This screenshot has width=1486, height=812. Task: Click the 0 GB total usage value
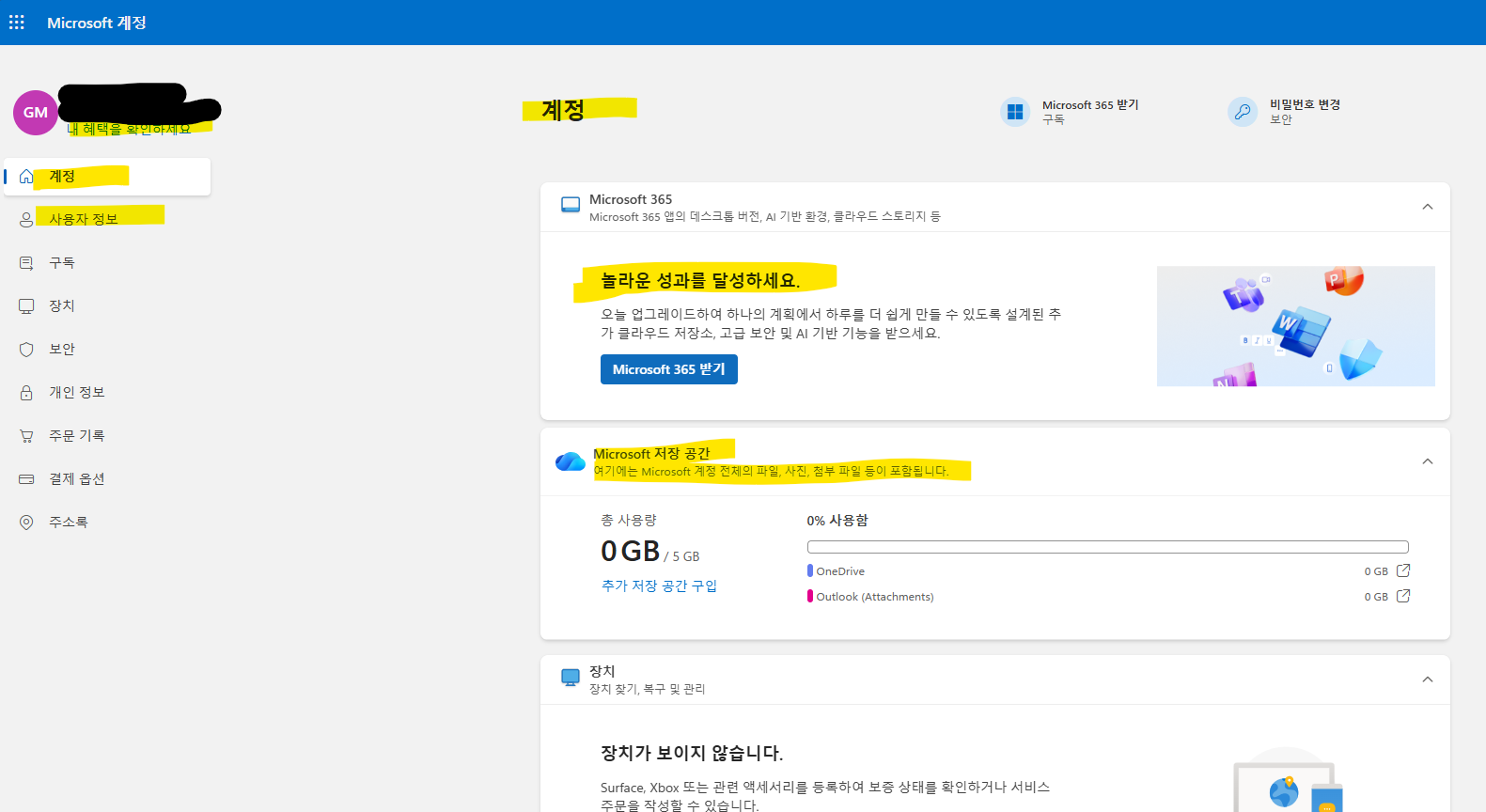tap(631, 551)
